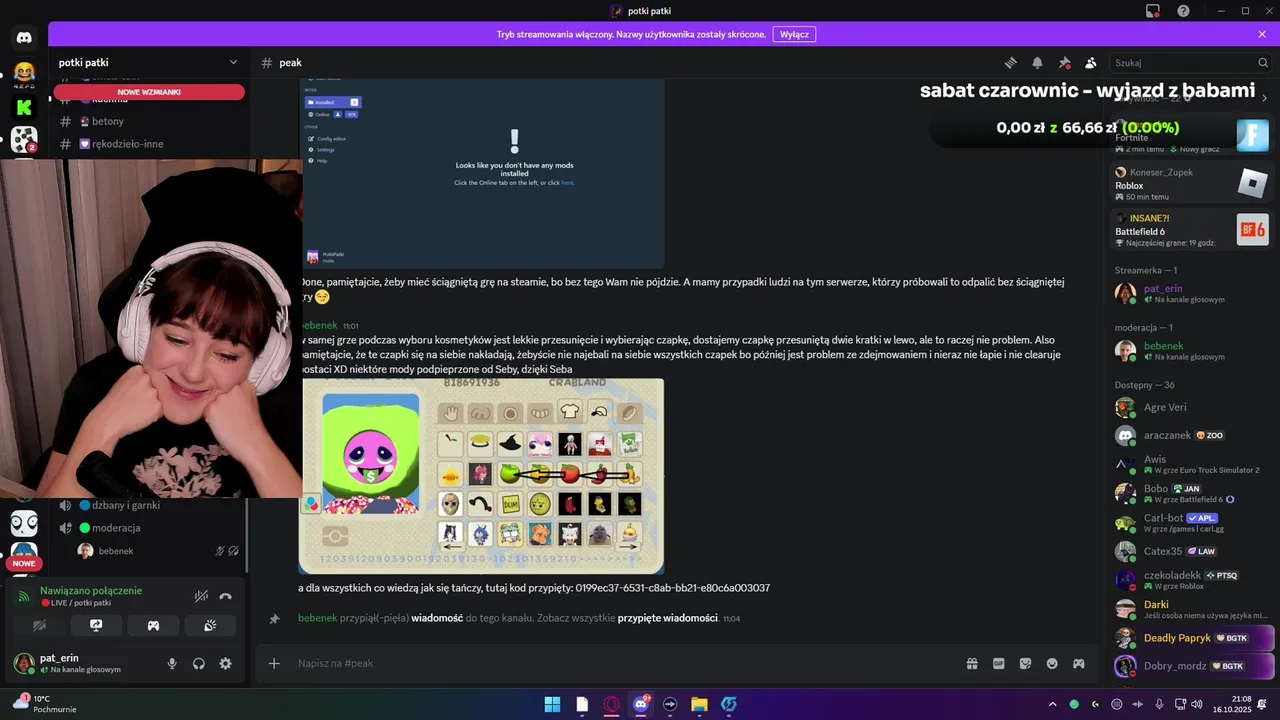Open member Carl-bot

(1192, 522)
